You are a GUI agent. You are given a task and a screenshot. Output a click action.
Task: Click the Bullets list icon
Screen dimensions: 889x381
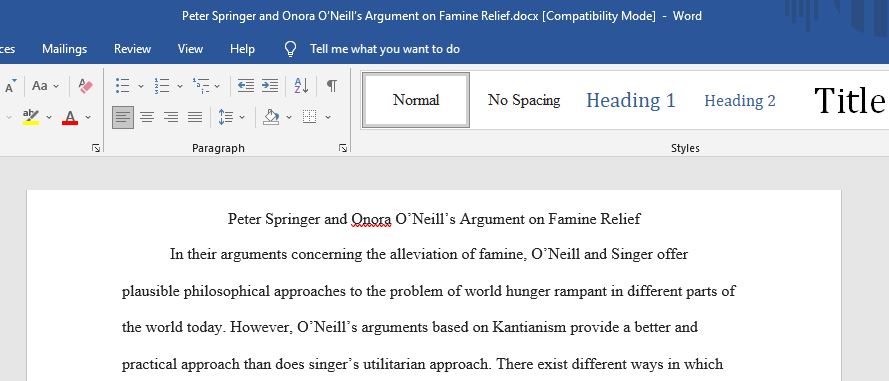pyautogui.click(x=122, y=86)
